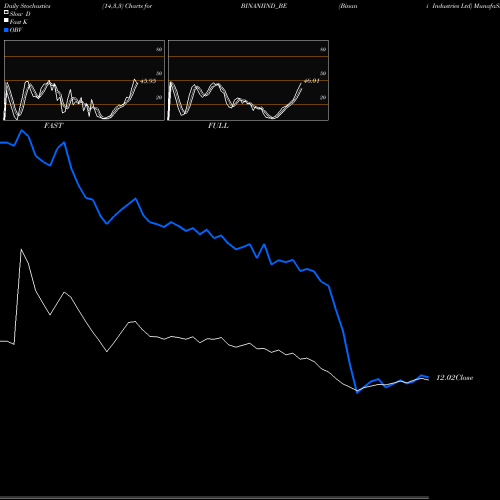Click the horizontal scrollbar at the bottom
Image resolution: width=500 pixels, height=500 pixels.
214,498
